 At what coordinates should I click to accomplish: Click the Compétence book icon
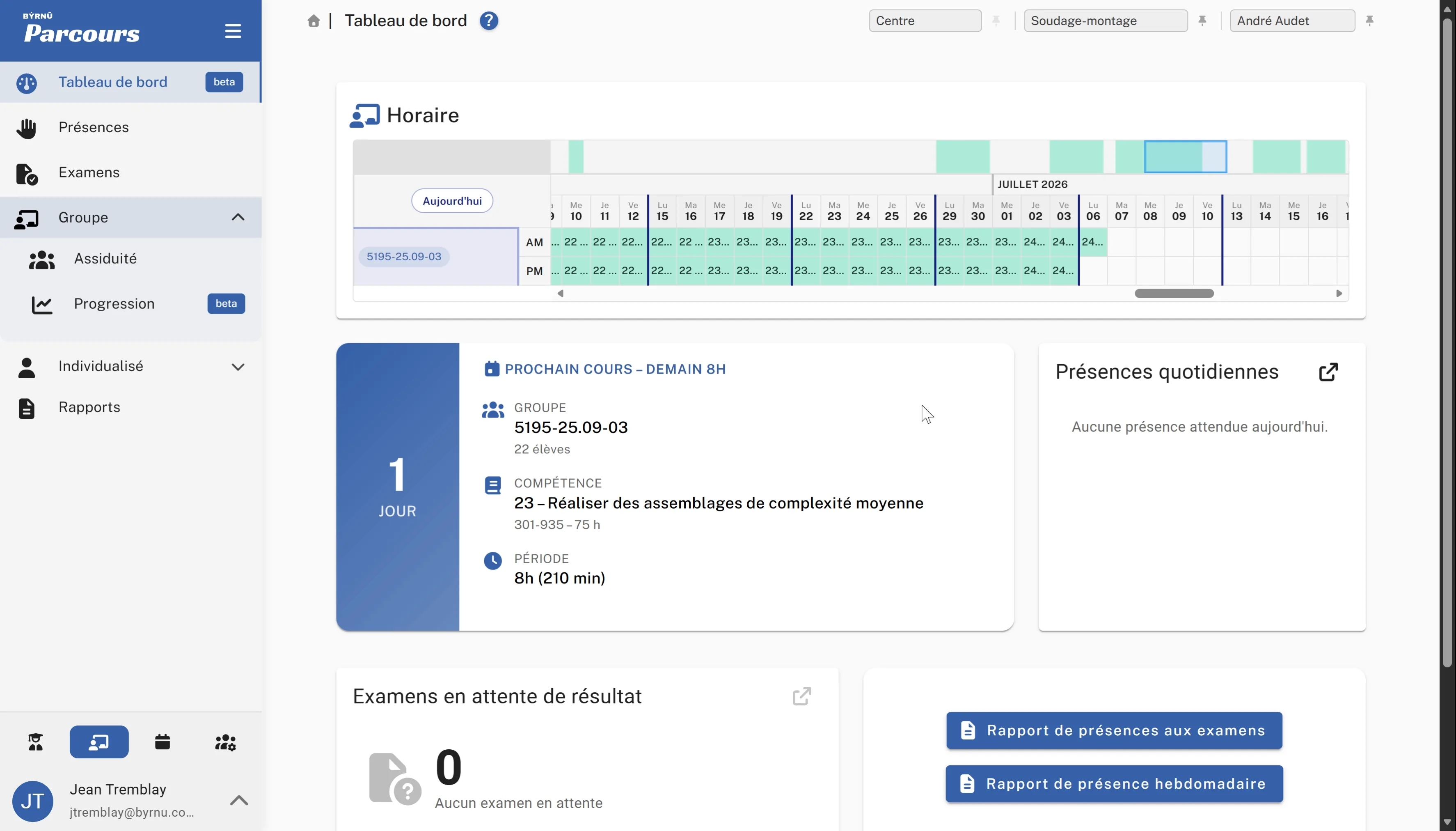tap(493, 485)
